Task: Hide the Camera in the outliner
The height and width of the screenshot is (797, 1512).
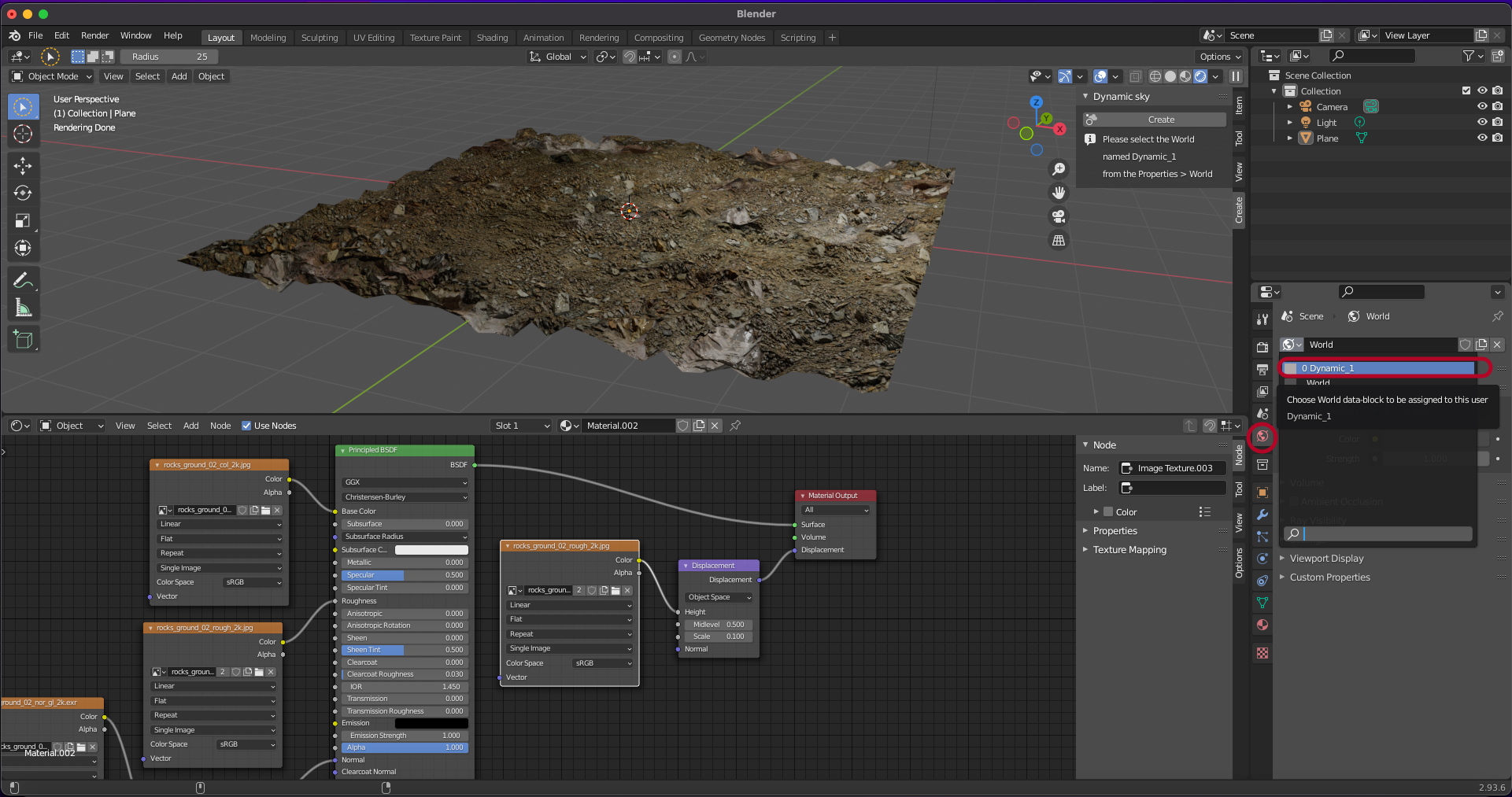Action: point(1482,107)
